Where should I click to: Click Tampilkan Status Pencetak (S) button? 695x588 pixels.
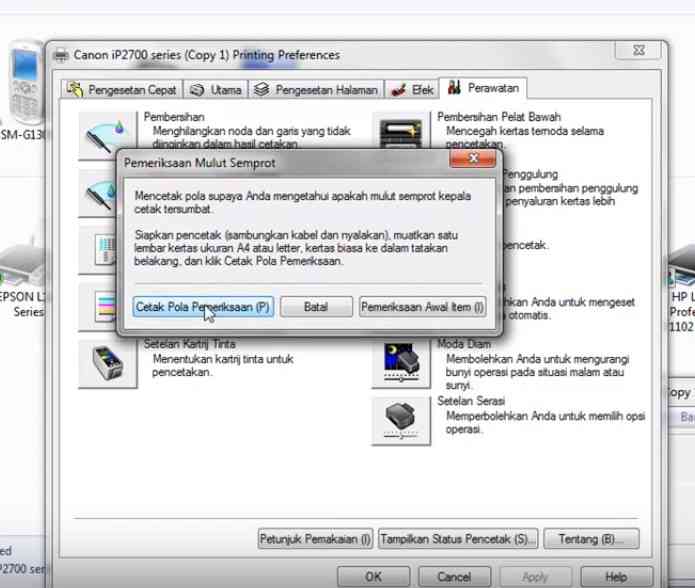point(458,539)
